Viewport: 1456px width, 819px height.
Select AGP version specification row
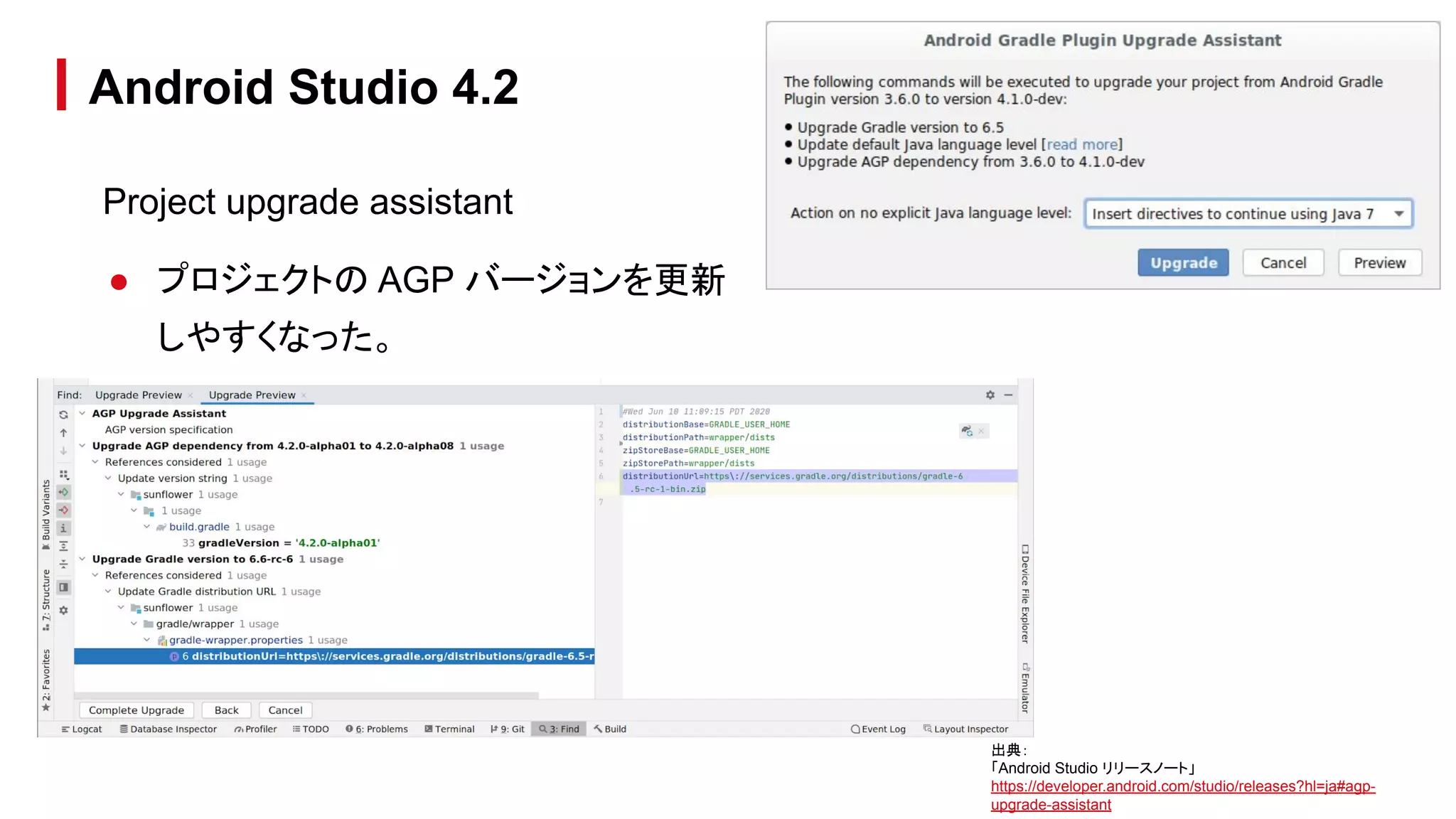pos(168,429)
